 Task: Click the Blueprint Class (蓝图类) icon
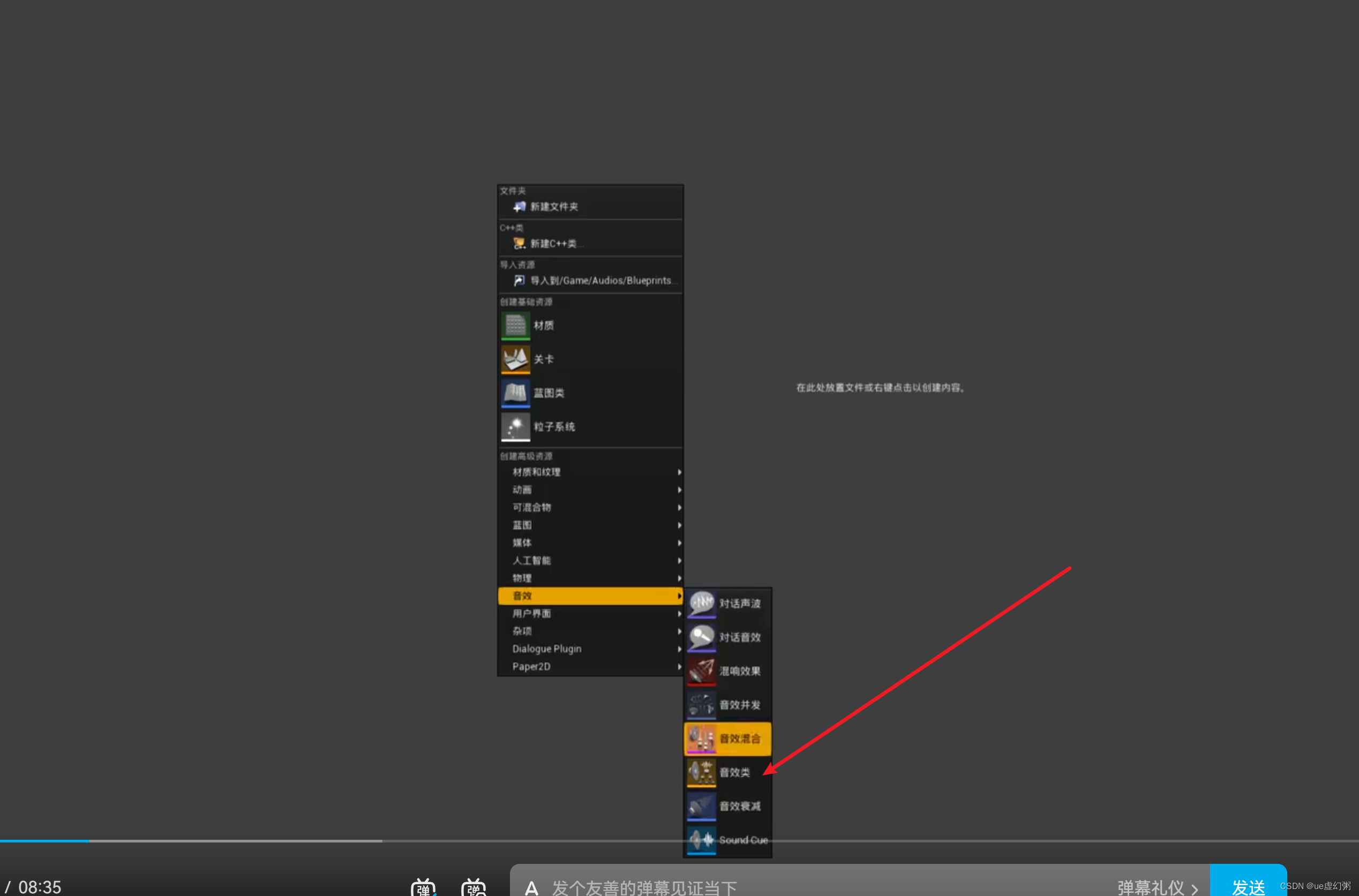(x=515, y=393)
